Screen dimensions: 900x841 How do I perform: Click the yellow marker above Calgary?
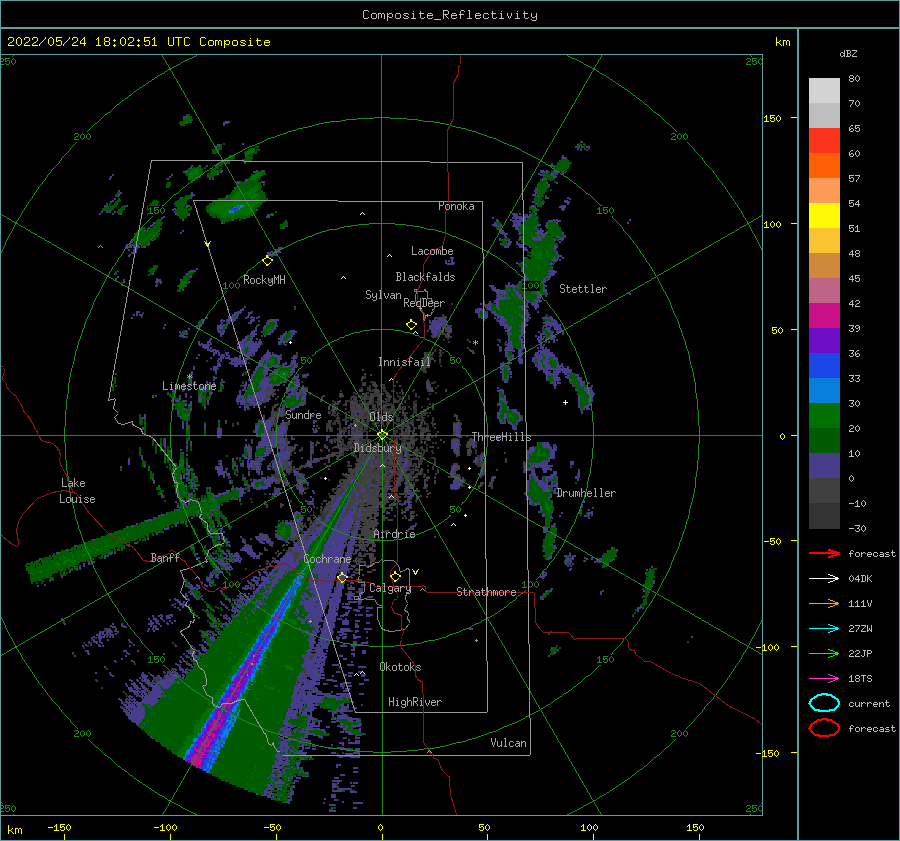[x=395, y=576]
